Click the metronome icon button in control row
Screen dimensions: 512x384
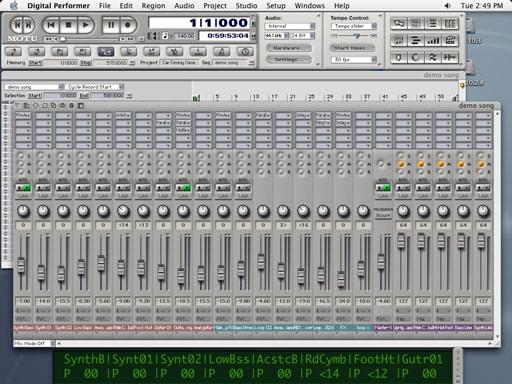[x=222, y=51]
